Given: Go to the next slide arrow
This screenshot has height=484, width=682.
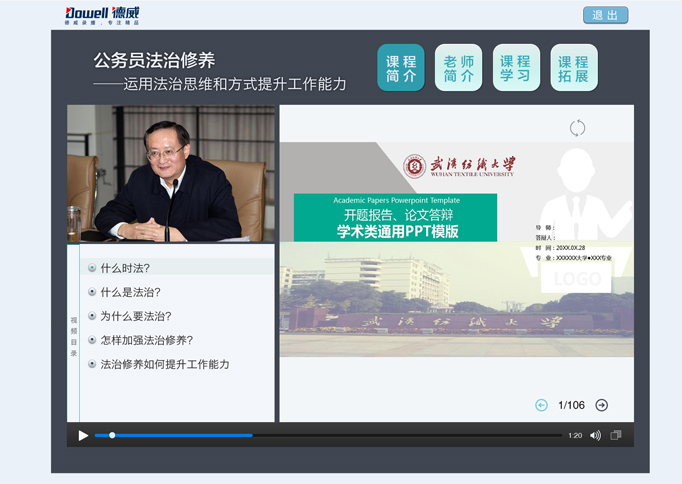Looking at the screenshot, I should click(601, 405).
